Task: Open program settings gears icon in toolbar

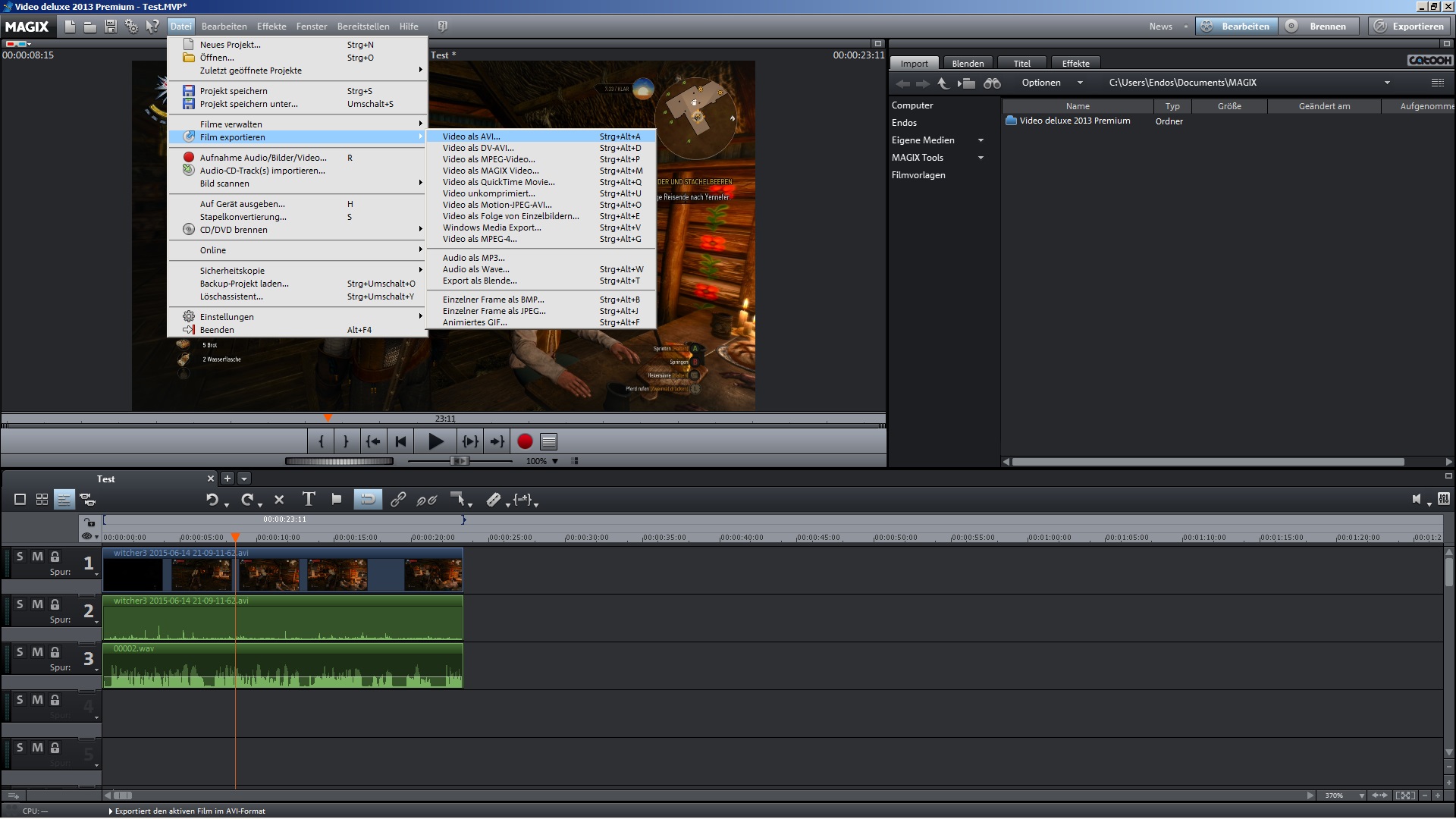Action: click(132, 27)
